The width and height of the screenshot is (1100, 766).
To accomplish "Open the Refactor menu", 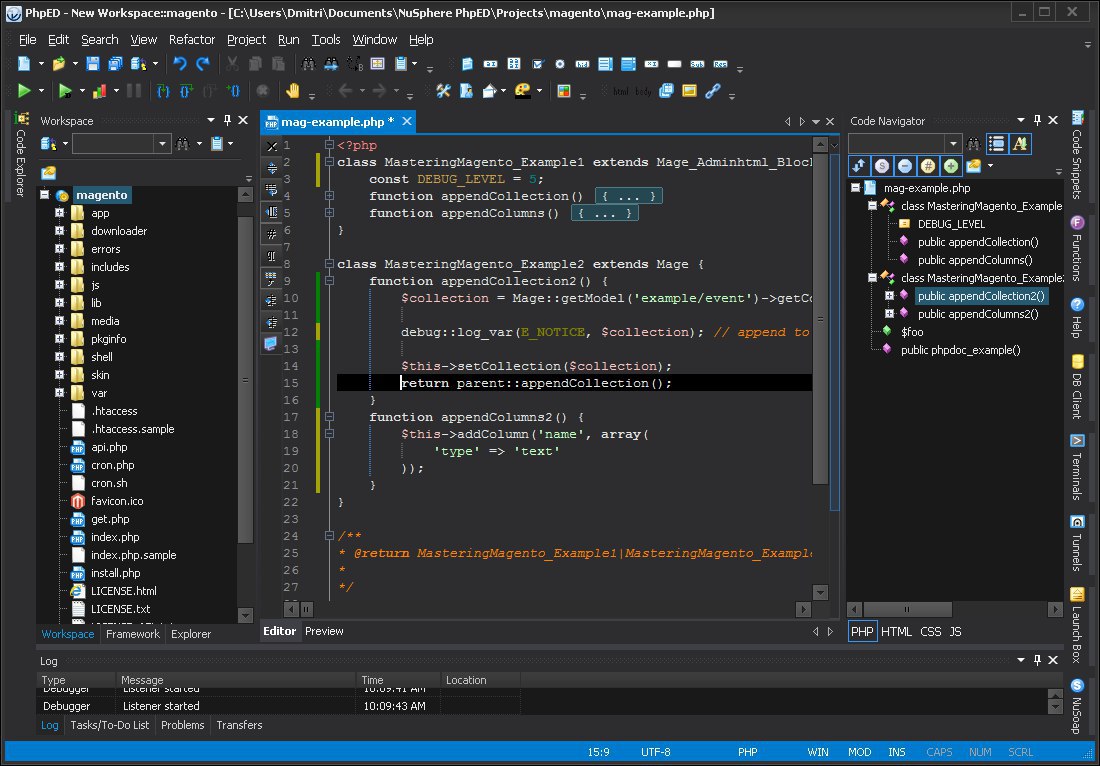I will pos(192,39).
